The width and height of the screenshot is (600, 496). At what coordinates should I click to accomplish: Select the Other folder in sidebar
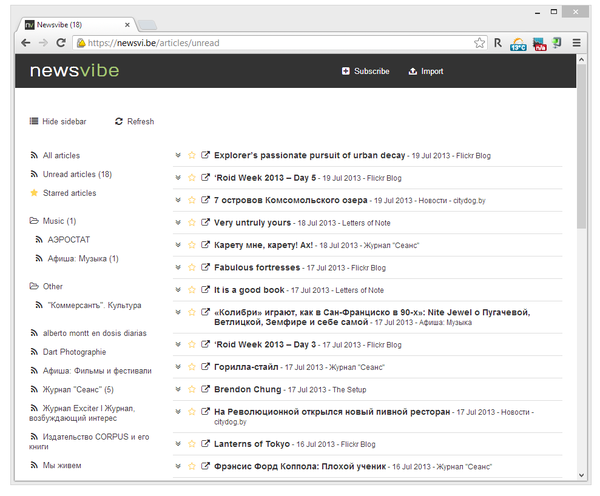(x=46, y=286)
